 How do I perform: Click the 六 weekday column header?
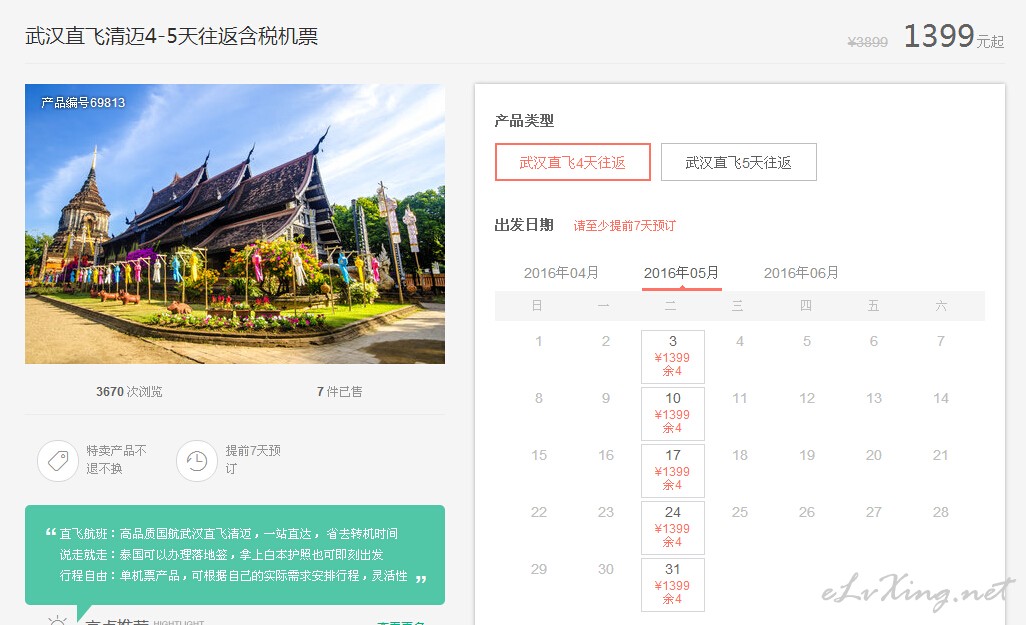[941, 306]
